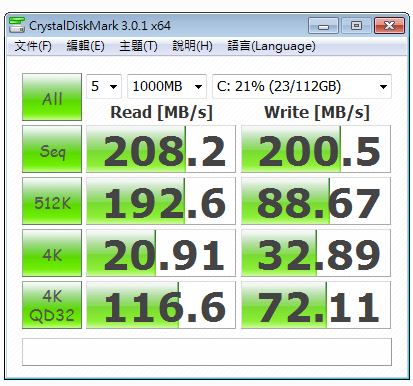Open the 語言(Language) menu
The width and height of the screenshot is (413, 386).
click(x=271, y=46)
